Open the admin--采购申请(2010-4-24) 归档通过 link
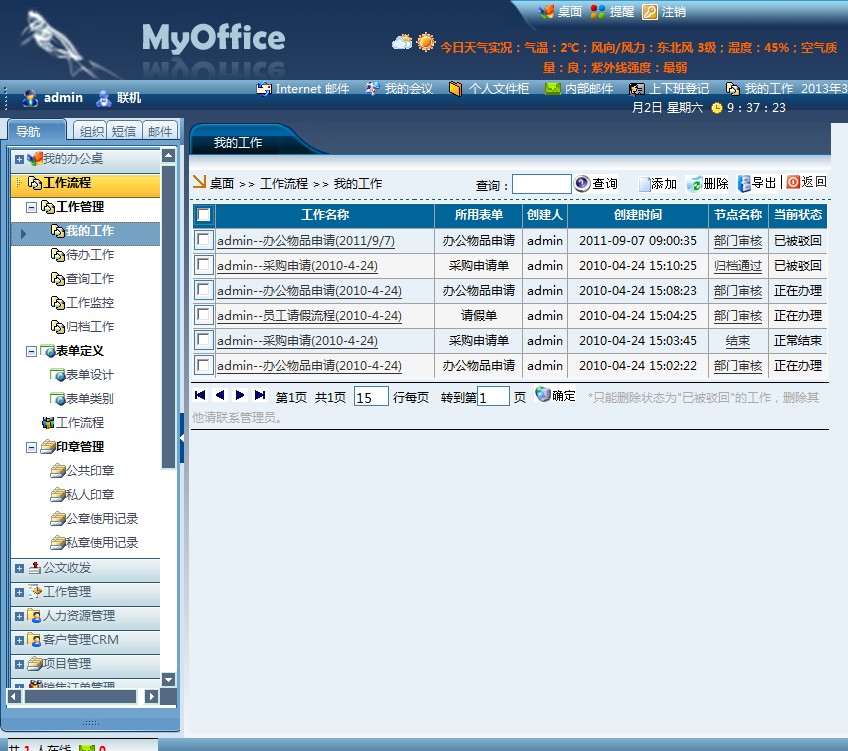 click(737, 266)
